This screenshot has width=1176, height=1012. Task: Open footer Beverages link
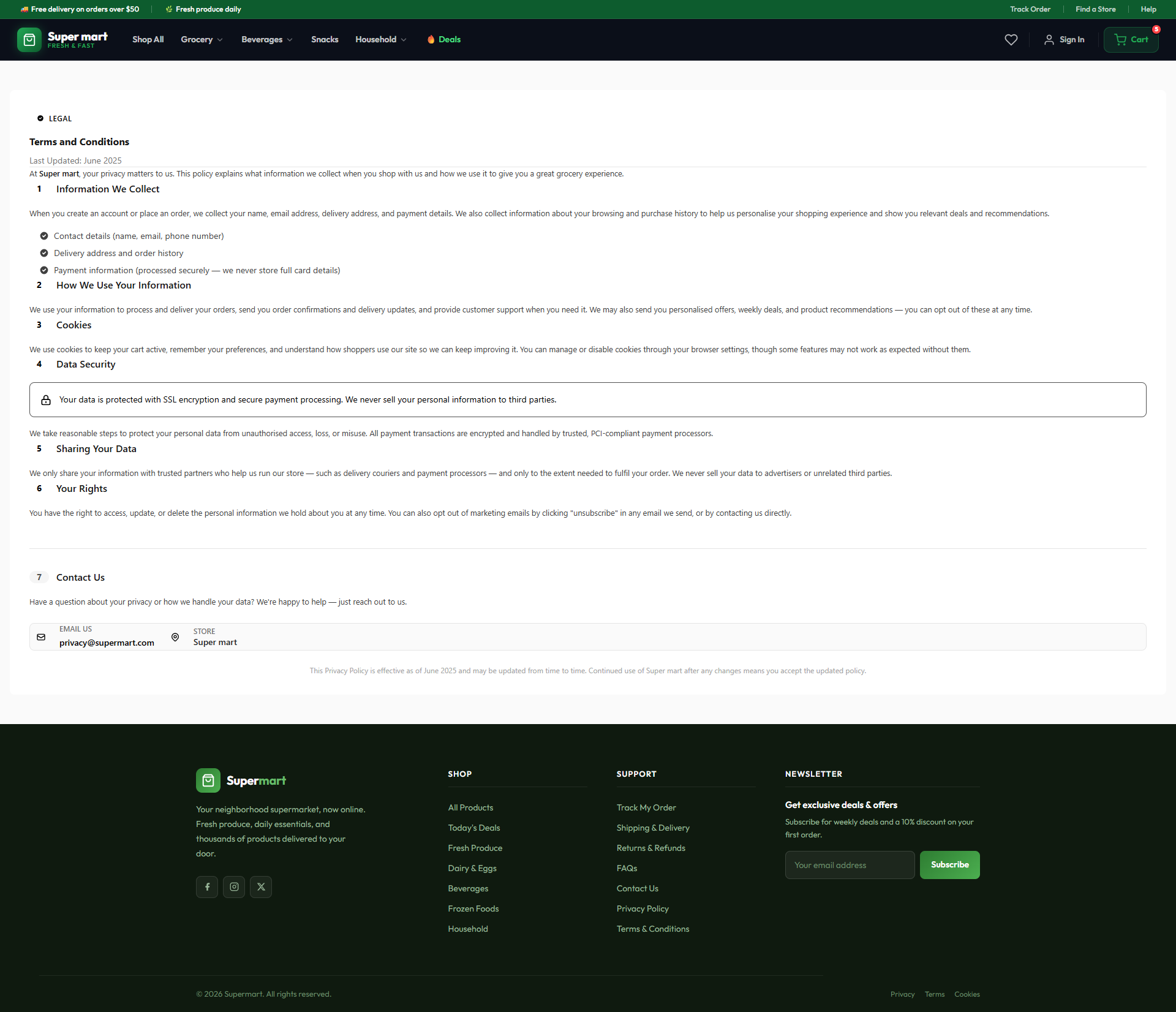click(468, 888)
